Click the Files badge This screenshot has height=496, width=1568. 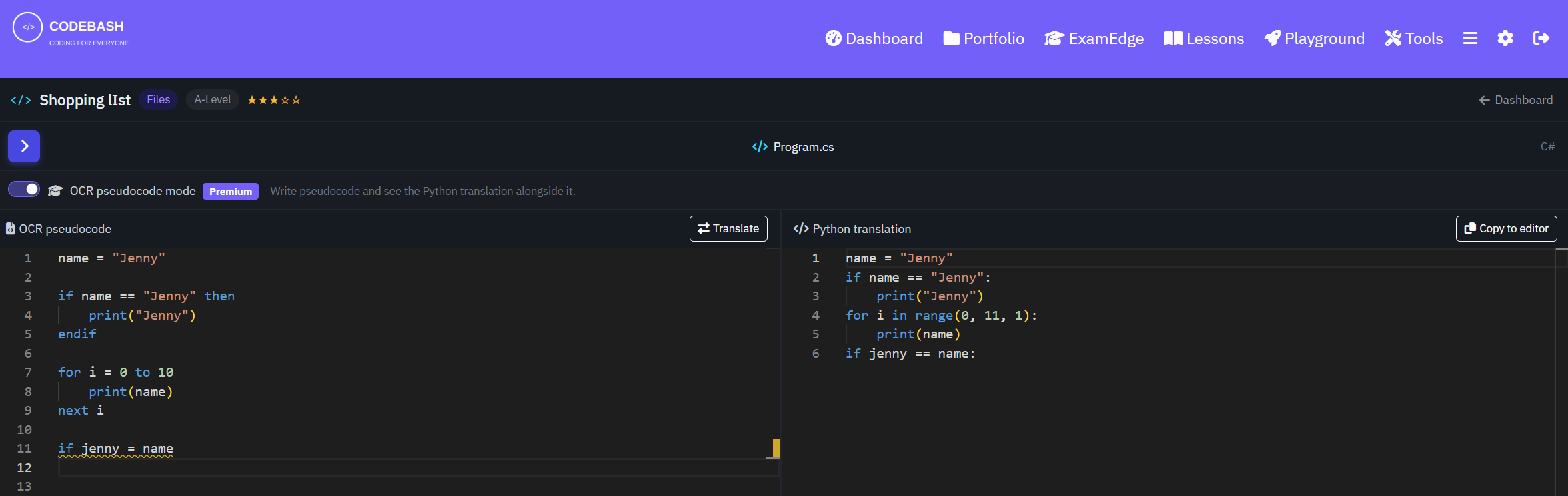pos(159,99)
